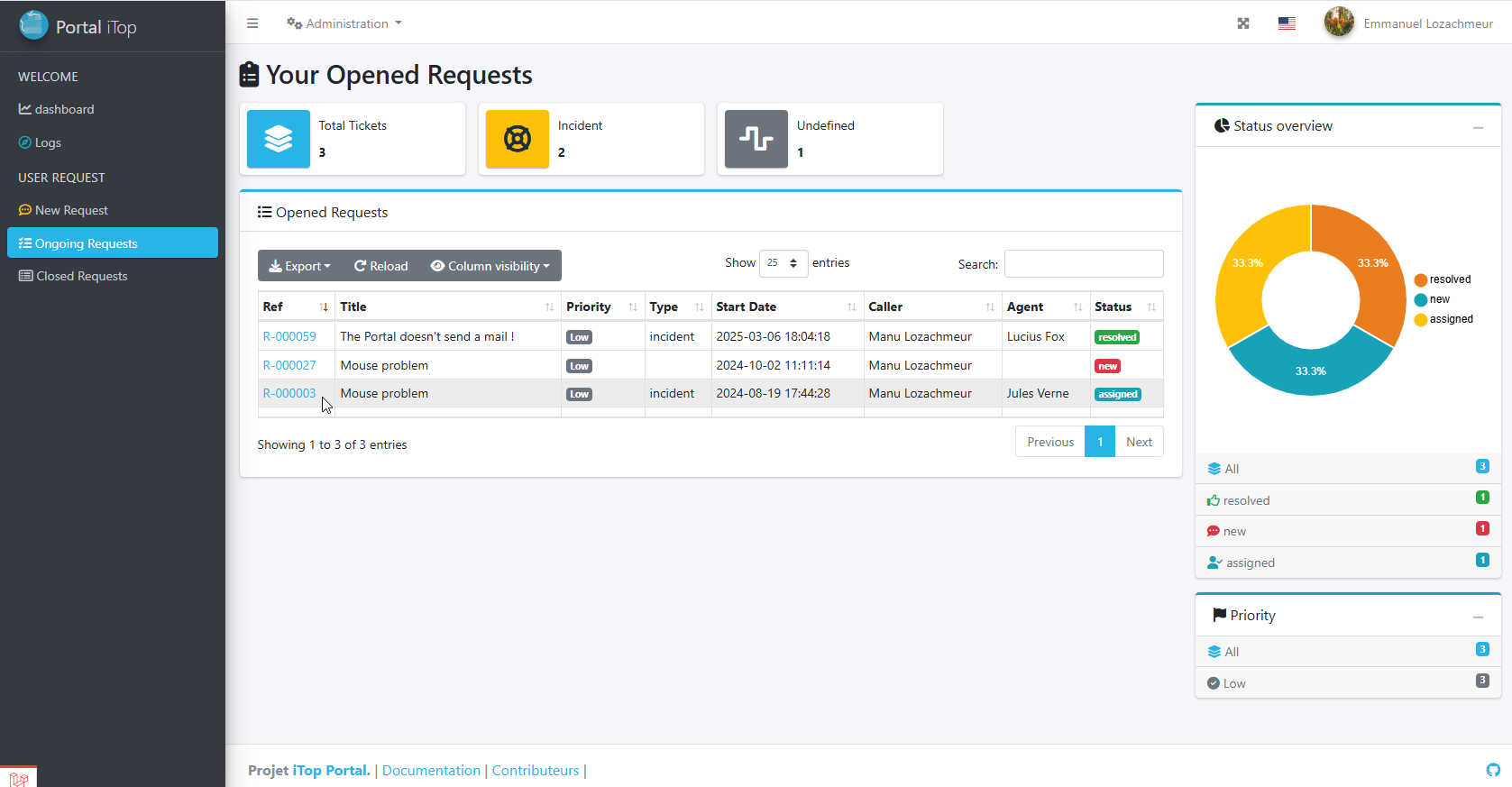Click the GitHub icon in footer
Viewport: 1512px width, 787px height.
(x=1493, y=770)
